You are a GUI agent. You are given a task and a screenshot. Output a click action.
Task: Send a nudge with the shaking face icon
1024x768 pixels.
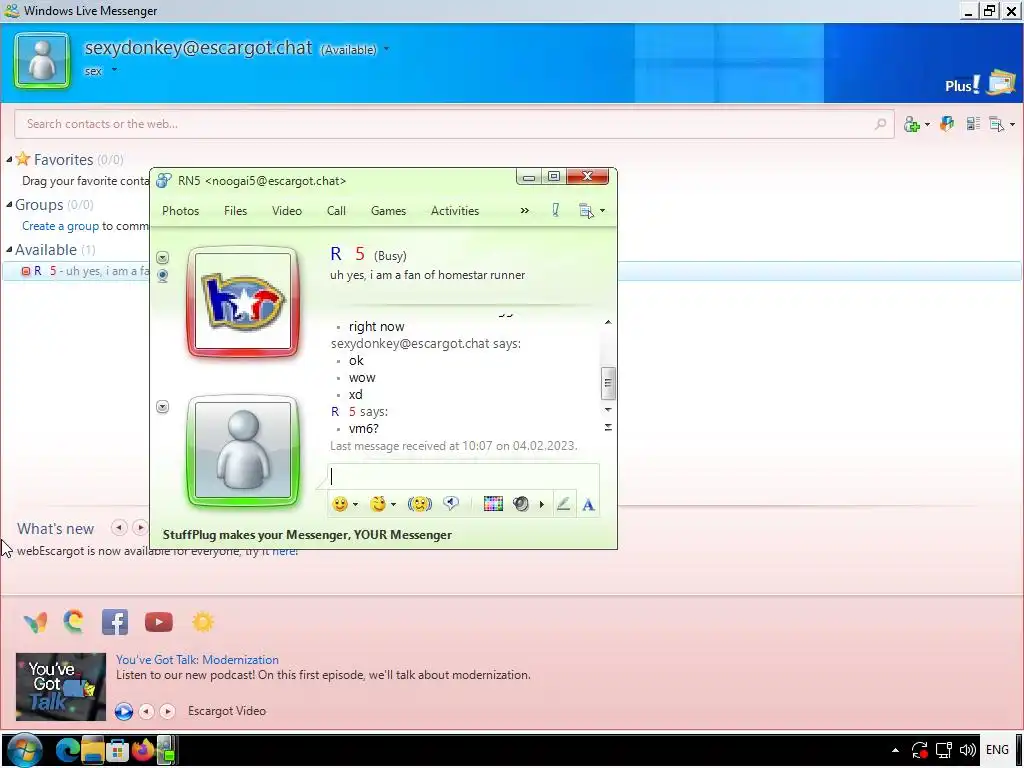coord(419,504)
